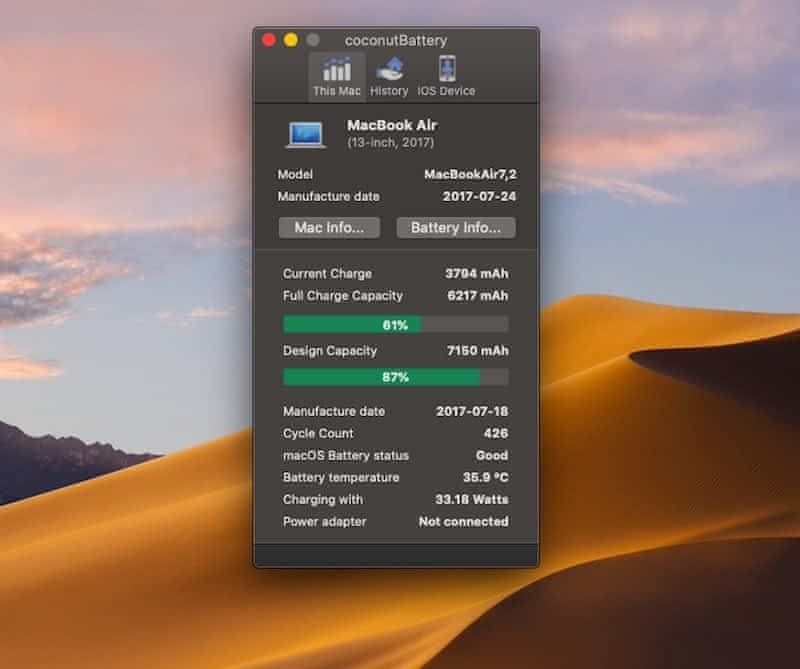Click the Good battery status value

(492, 455)
